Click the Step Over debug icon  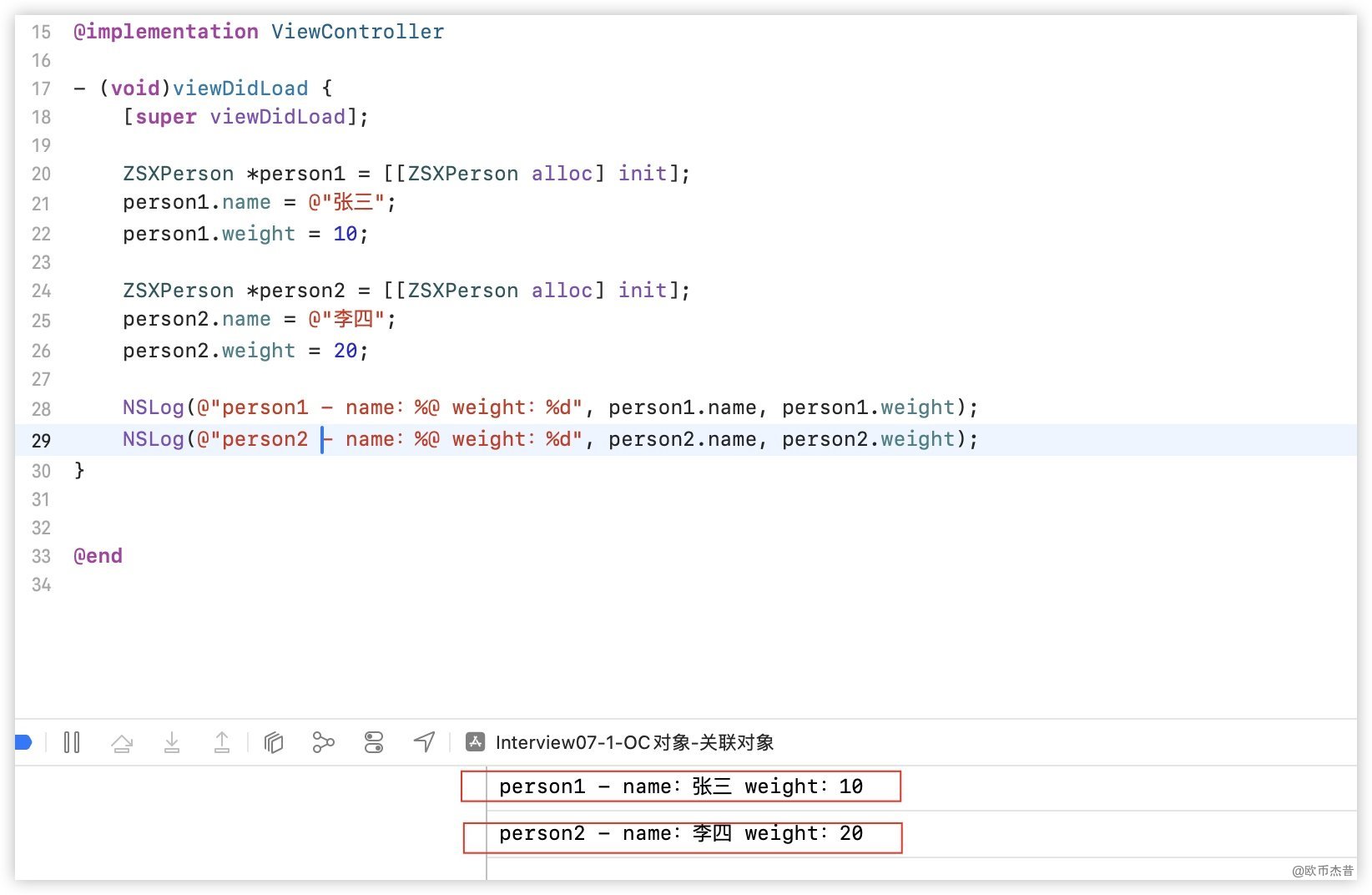click(122, 742)
